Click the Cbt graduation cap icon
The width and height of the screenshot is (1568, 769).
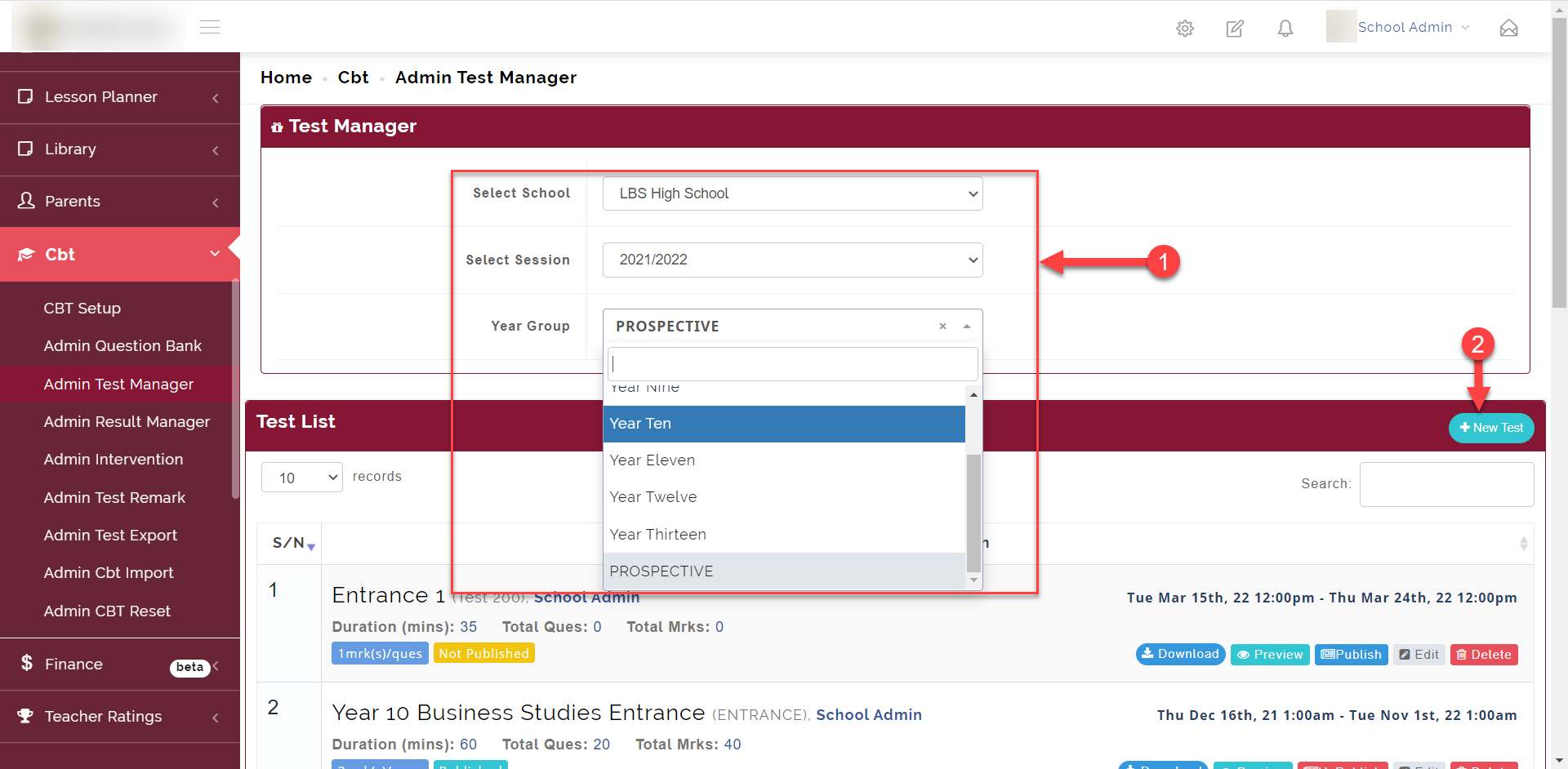coord(26,254)
